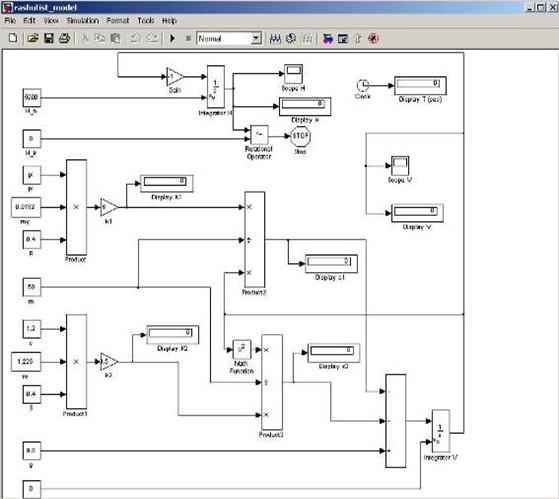559x499 pixels.
Task: Save the model with the floppy disk icon
Action: [x=48, y=38]
